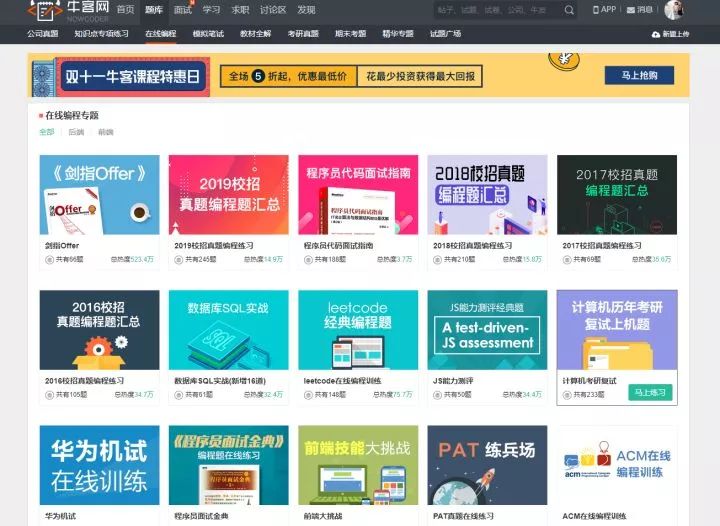Select the 在线编程 tab
Image resolution: width=720 pixels, height=526 pixels.
pyautogui.click(x=161, y=34)
